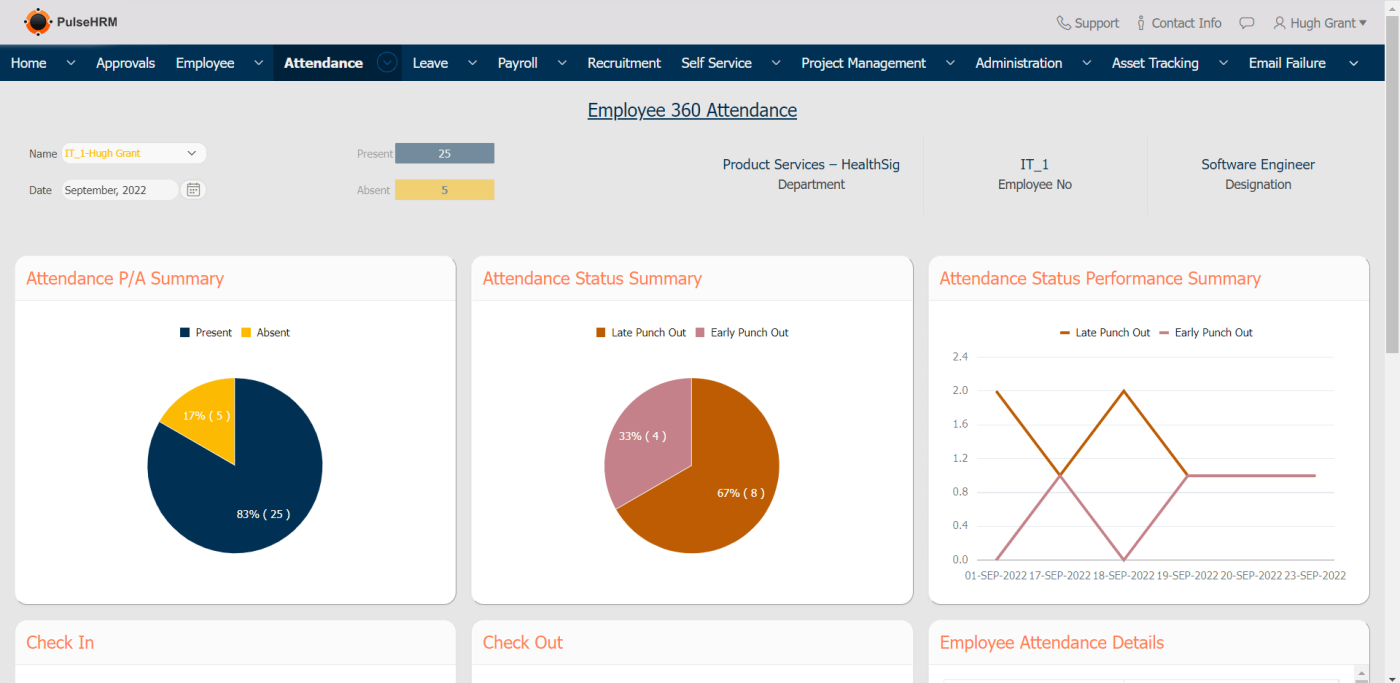Expand the Leave menu chevron
Viewport: 1400px width, 683px height.
(x=472, y=63)
